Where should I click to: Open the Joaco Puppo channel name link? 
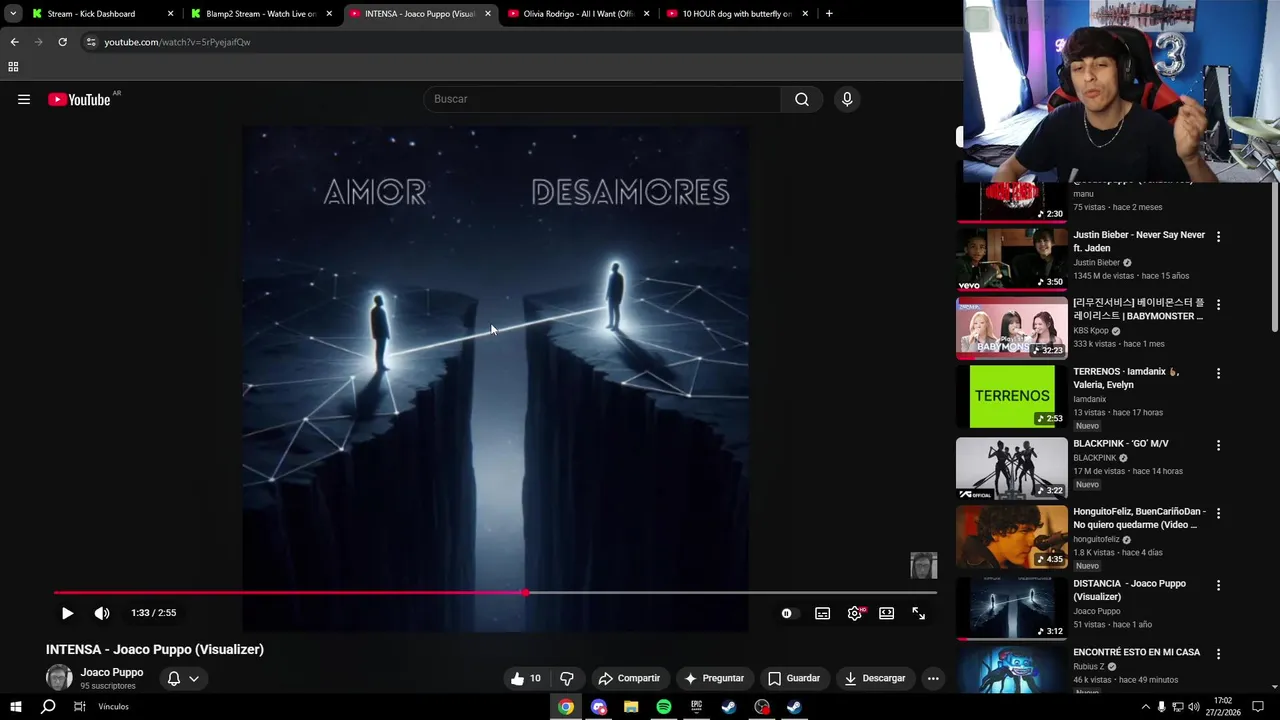point(112,672)
